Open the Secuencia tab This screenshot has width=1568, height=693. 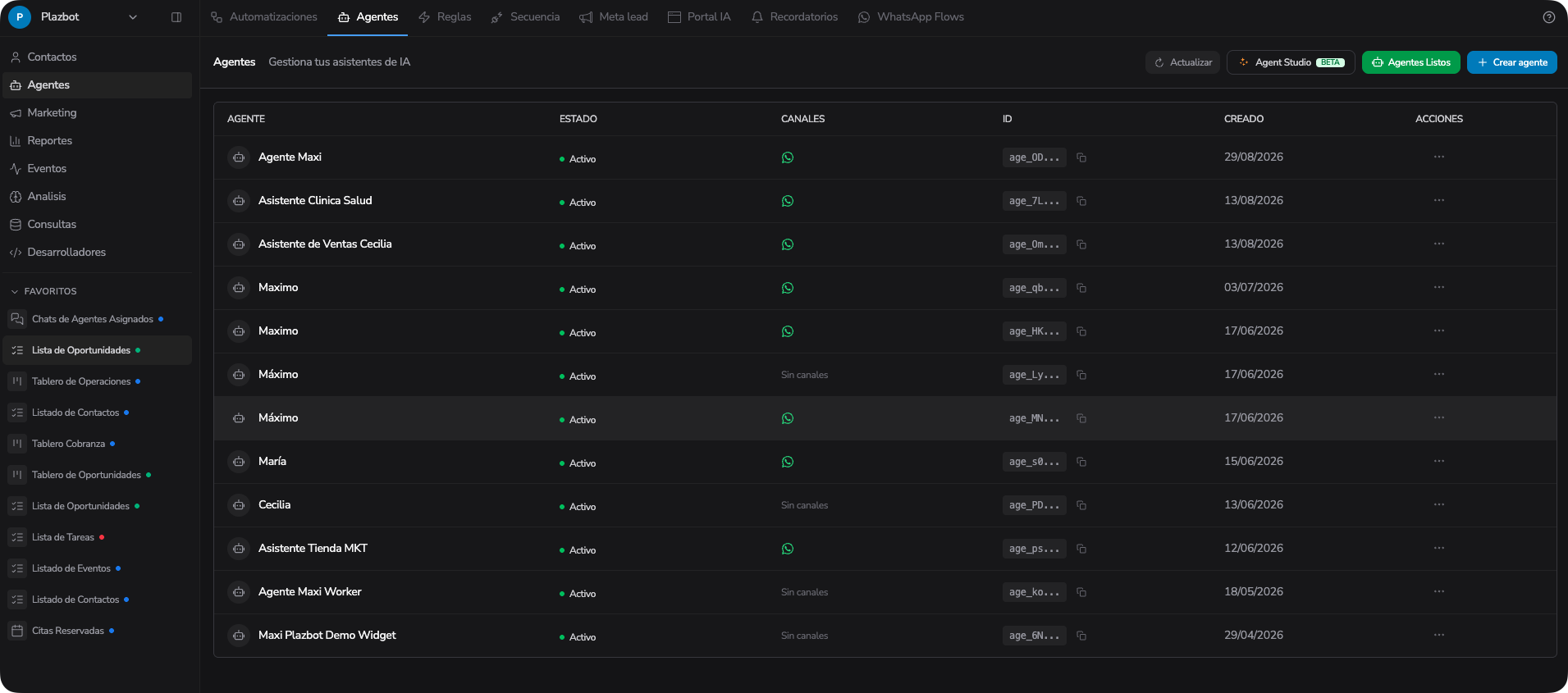(525, 17)
